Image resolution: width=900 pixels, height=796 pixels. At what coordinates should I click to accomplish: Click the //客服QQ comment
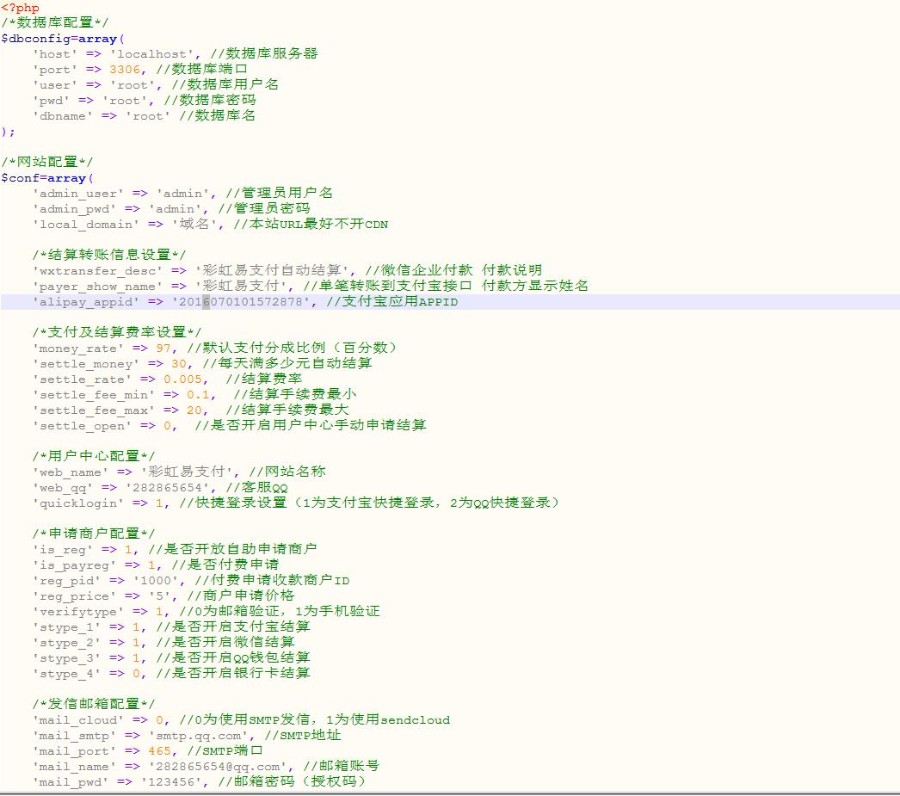[257, 487]
